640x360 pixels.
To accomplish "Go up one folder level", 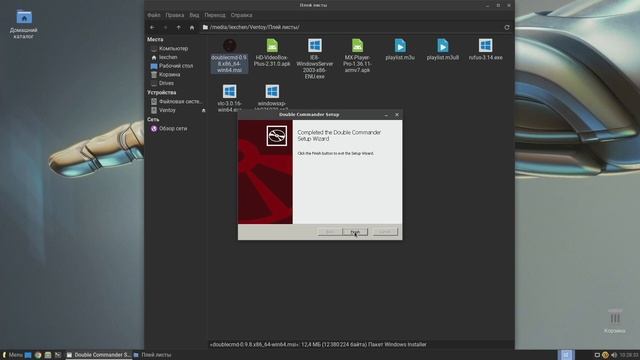I will [178, 27].
